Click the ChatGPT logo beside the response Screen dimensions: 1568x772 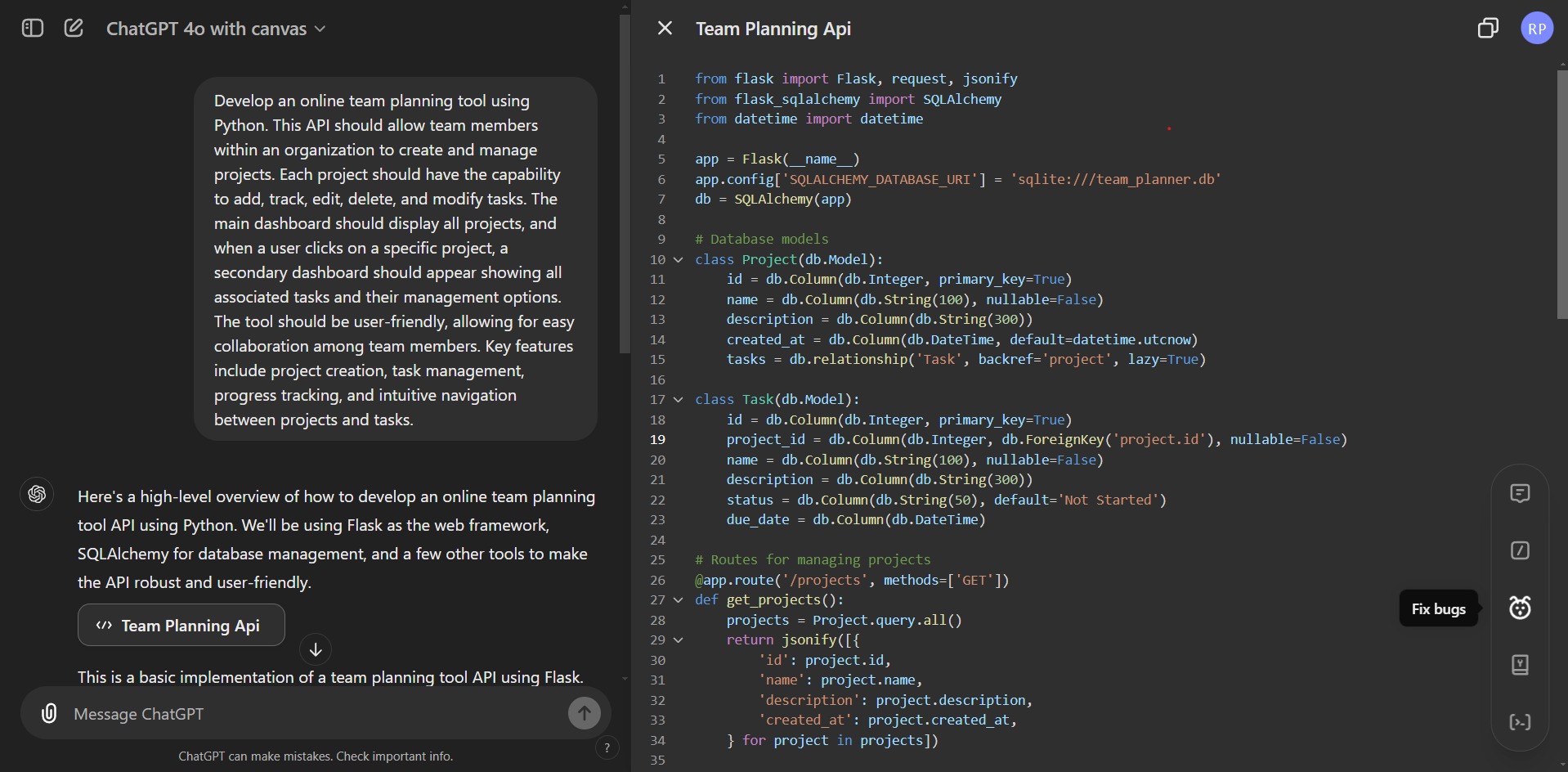pyautogui.click(x=37, y=494)
